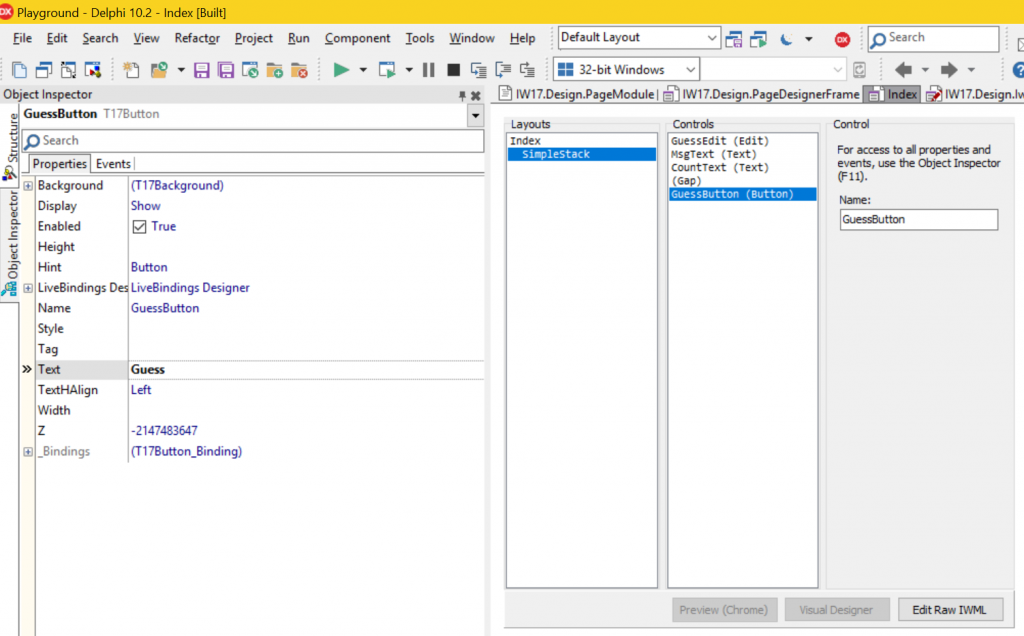Open a file with the Open folder icon
This screenshot has height=636, width=1024.
click(x=158, y=70)
